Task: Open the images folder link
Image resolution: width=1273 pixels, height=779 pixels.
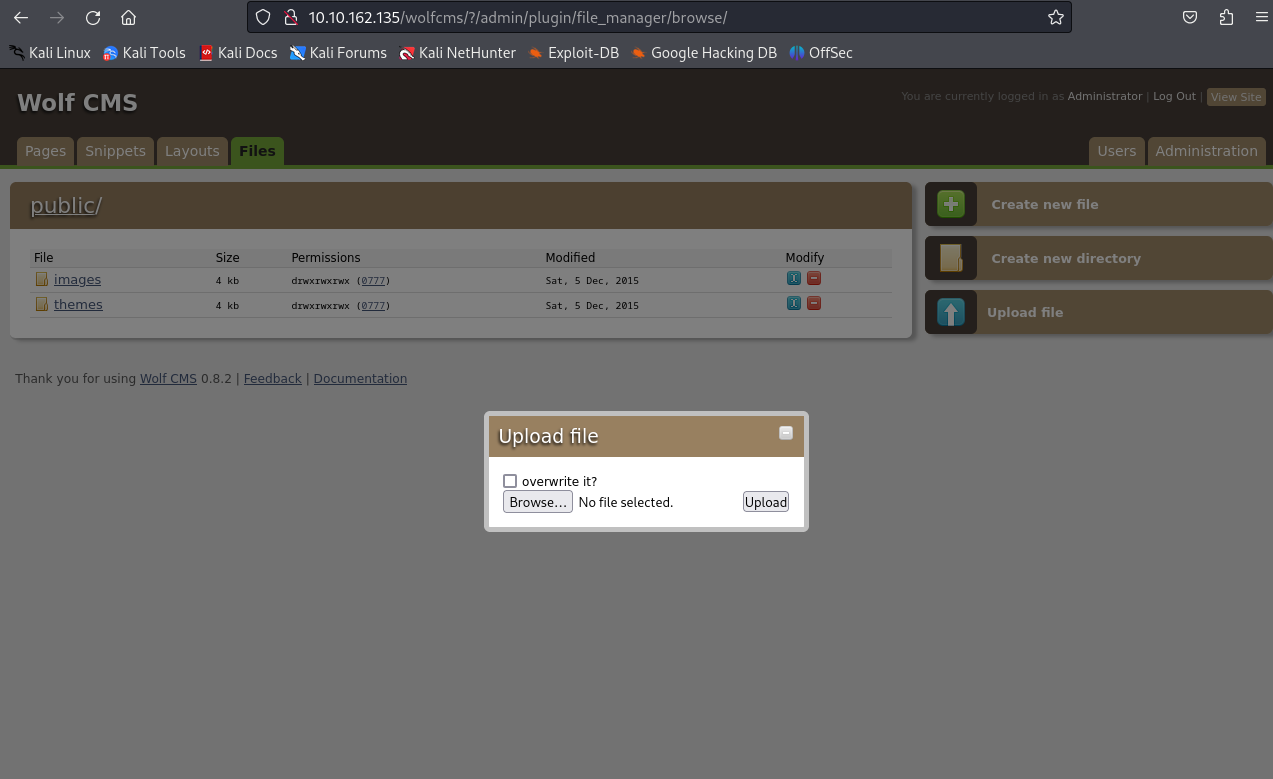Action: point(77,279)
